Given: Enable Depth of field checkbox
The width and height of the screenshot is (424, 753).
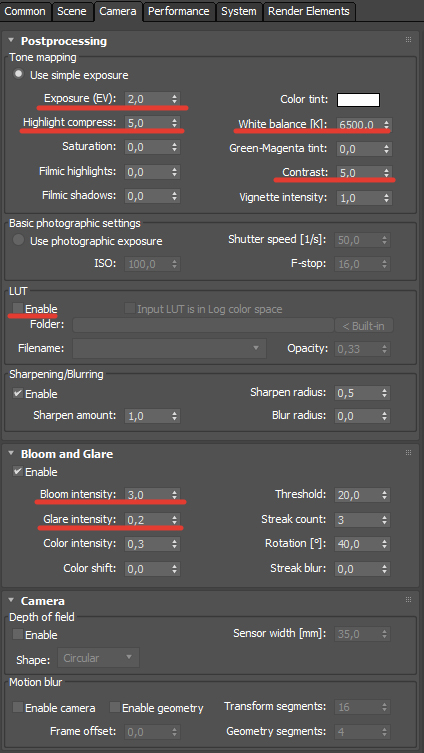Looking at the screenshot, I should coord(18,634).
